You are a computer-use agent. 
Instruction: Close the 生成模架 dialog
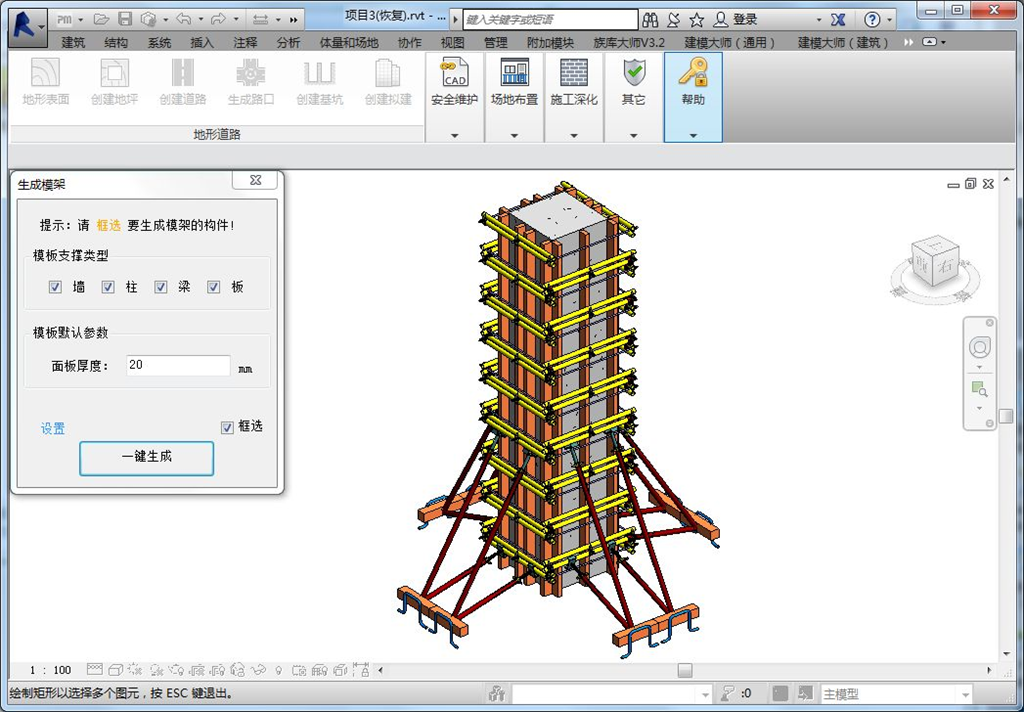coord(255,180)
